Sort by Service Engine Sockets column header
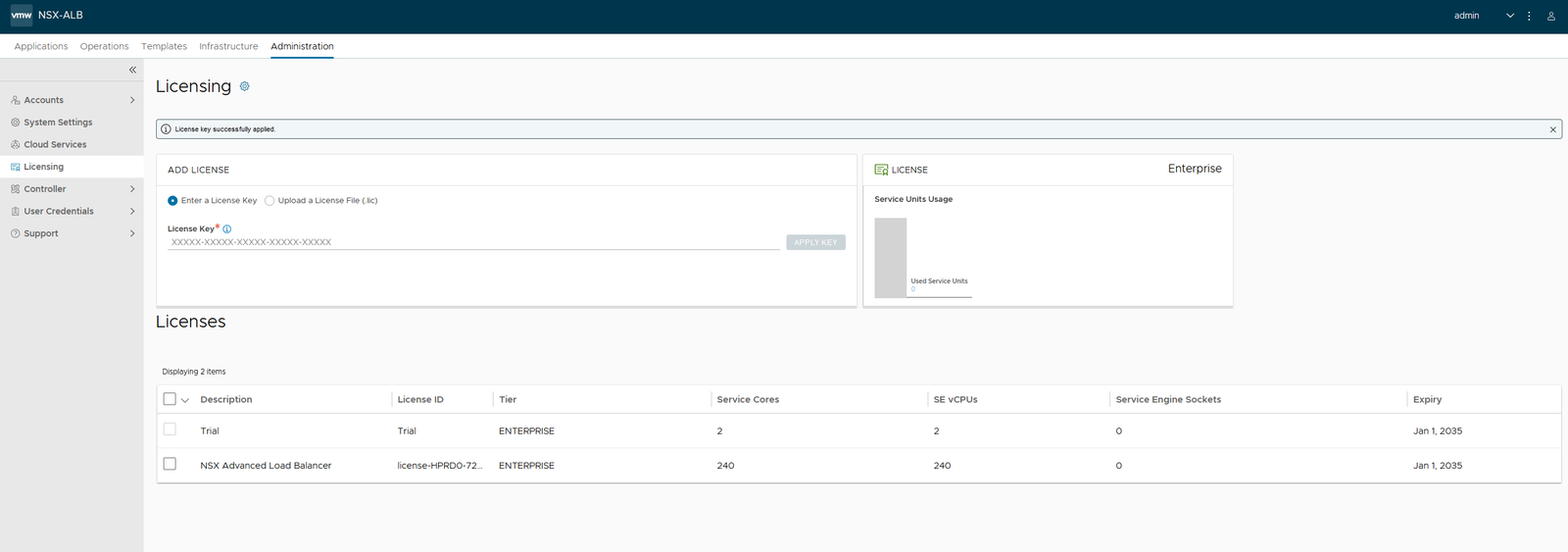The width and height of the screenshot is (1568, 552). (x=1168, y=399)
